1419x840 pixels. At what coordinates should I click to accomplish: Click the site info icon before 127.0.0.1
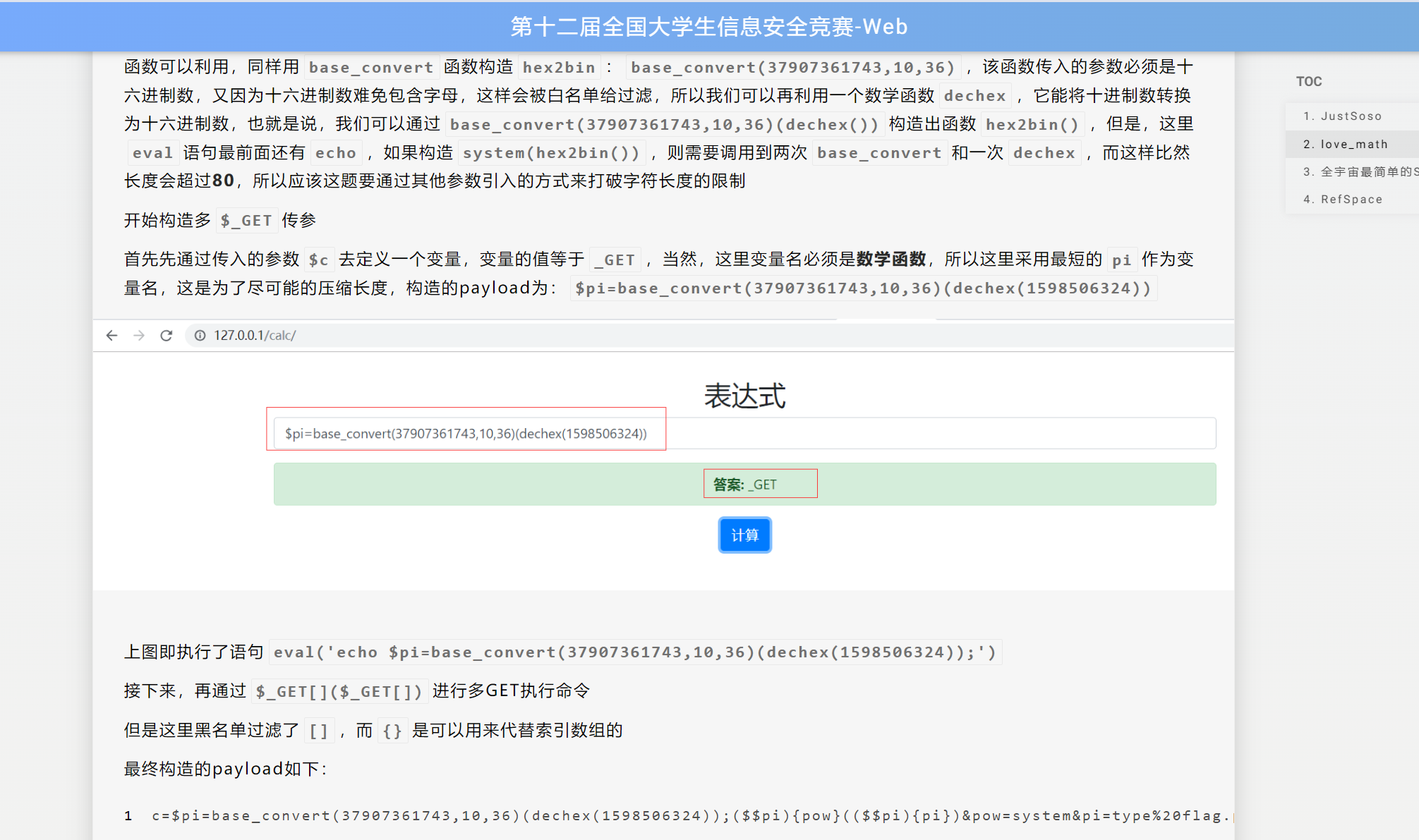point(200,335)
